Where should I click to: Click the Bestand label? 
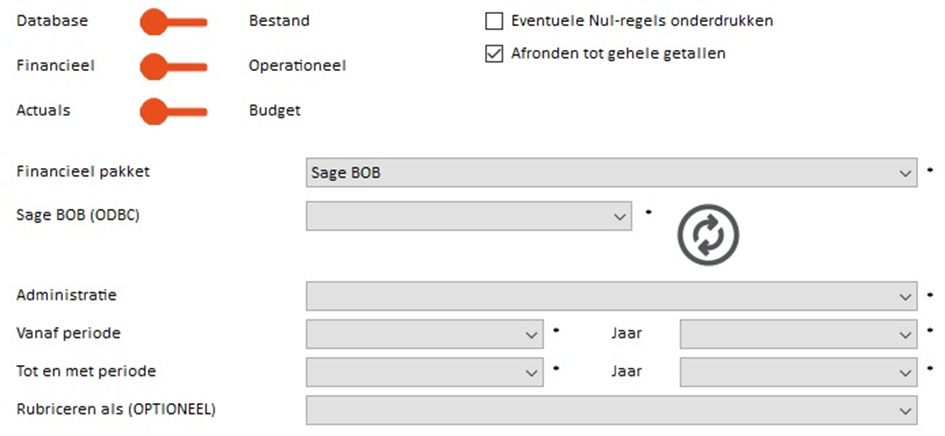coord(279,21)
